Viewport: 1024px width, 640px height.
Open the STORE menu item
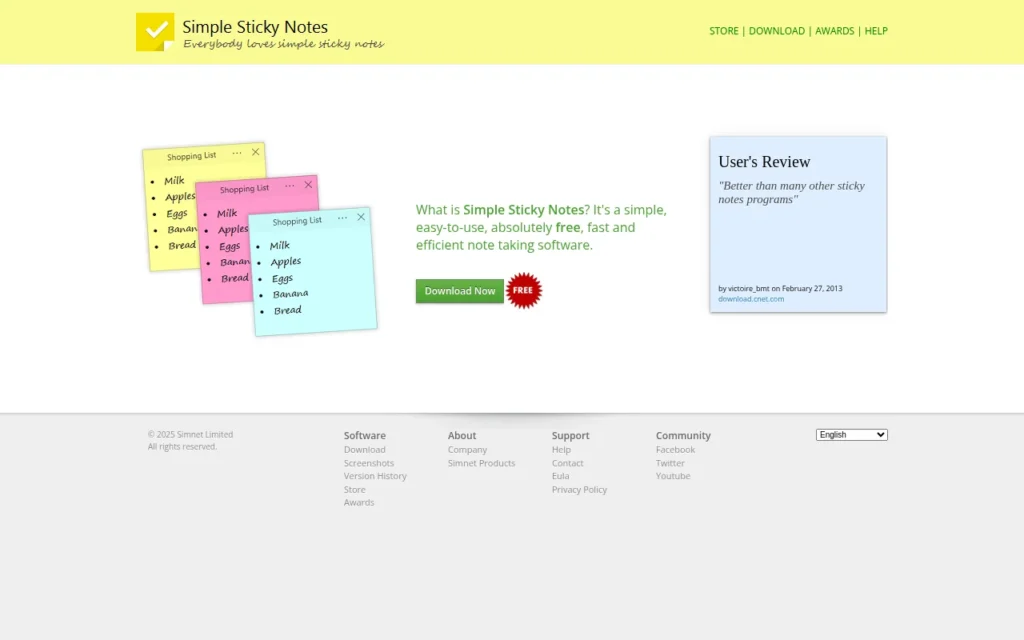click(x=724, y=31)
